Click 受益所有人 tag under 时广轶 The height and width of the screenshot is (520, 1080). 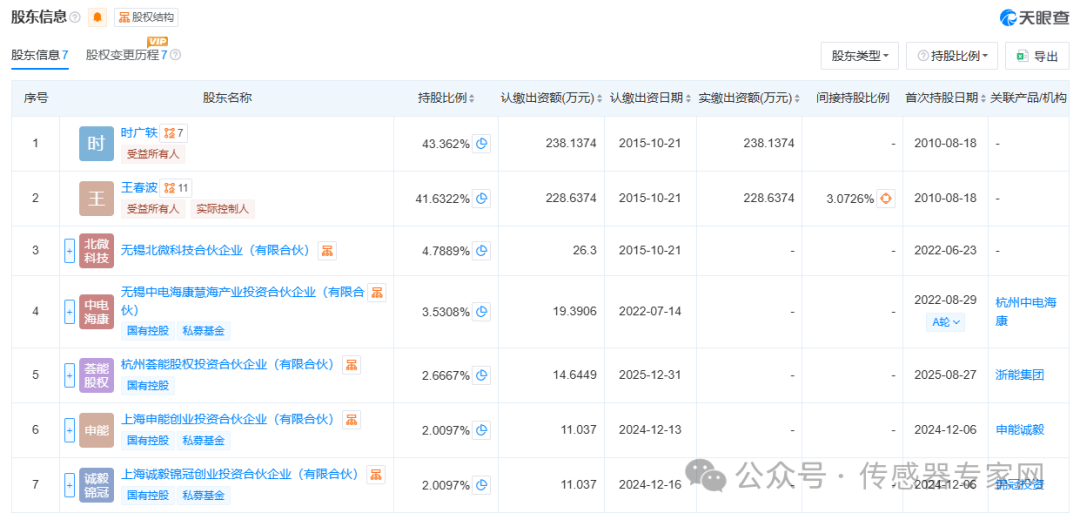click(x=153, y=154)
